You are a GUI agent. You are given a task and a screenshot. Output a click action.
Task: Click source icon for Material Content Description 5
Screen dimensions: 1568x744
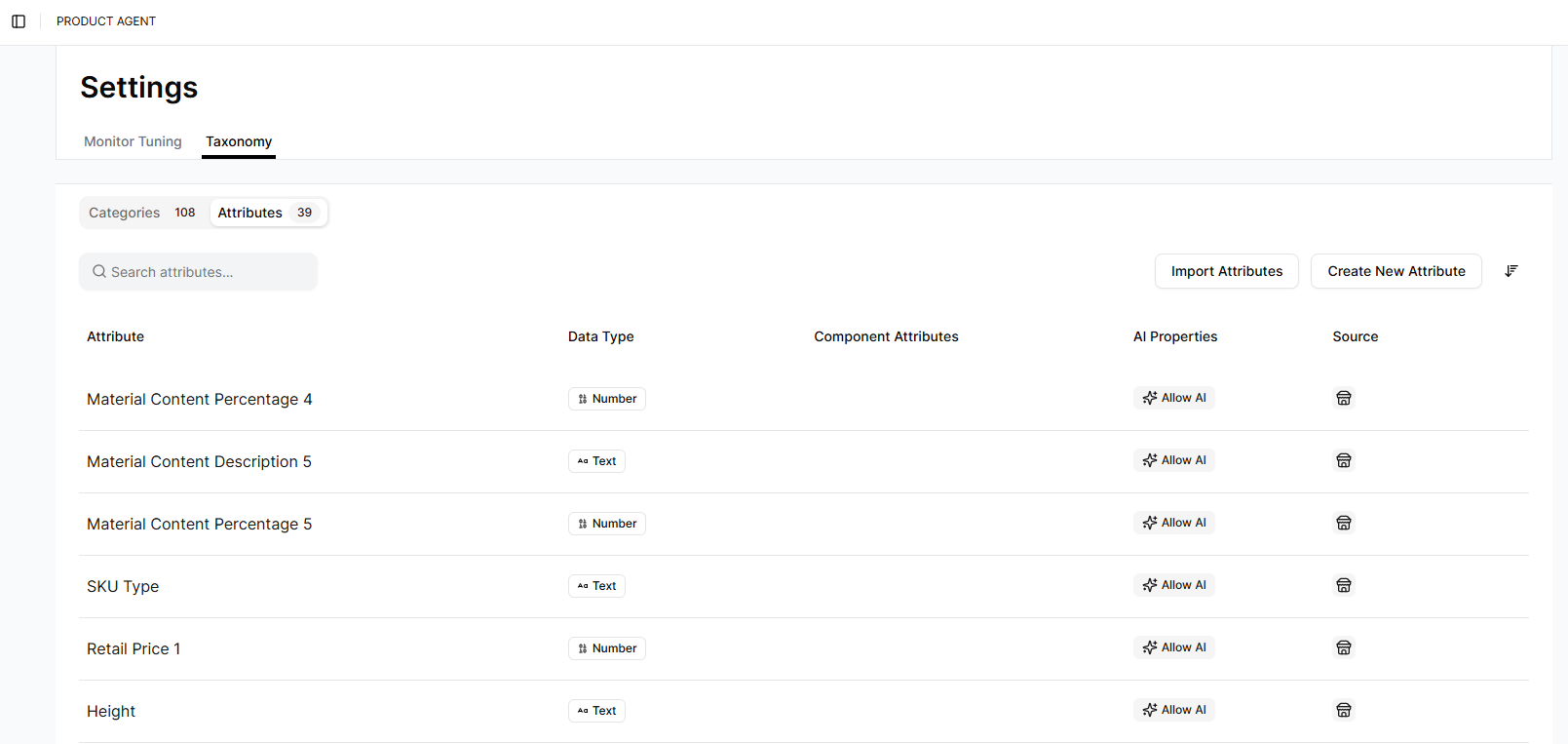coord(1344,460)
